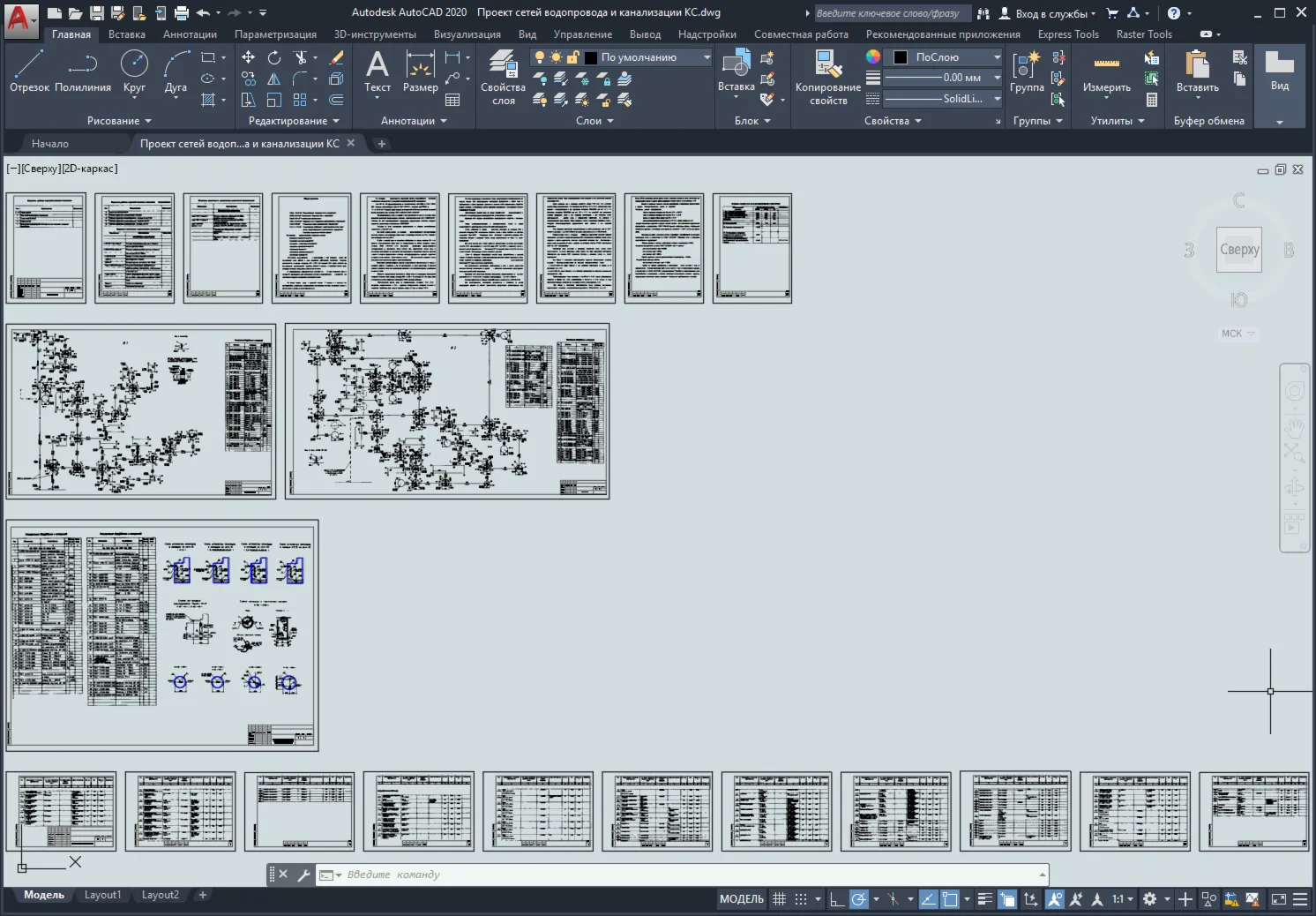Click the Размер (Dimension) tool
Viewport: 1316px width, 916px height.
420,71
